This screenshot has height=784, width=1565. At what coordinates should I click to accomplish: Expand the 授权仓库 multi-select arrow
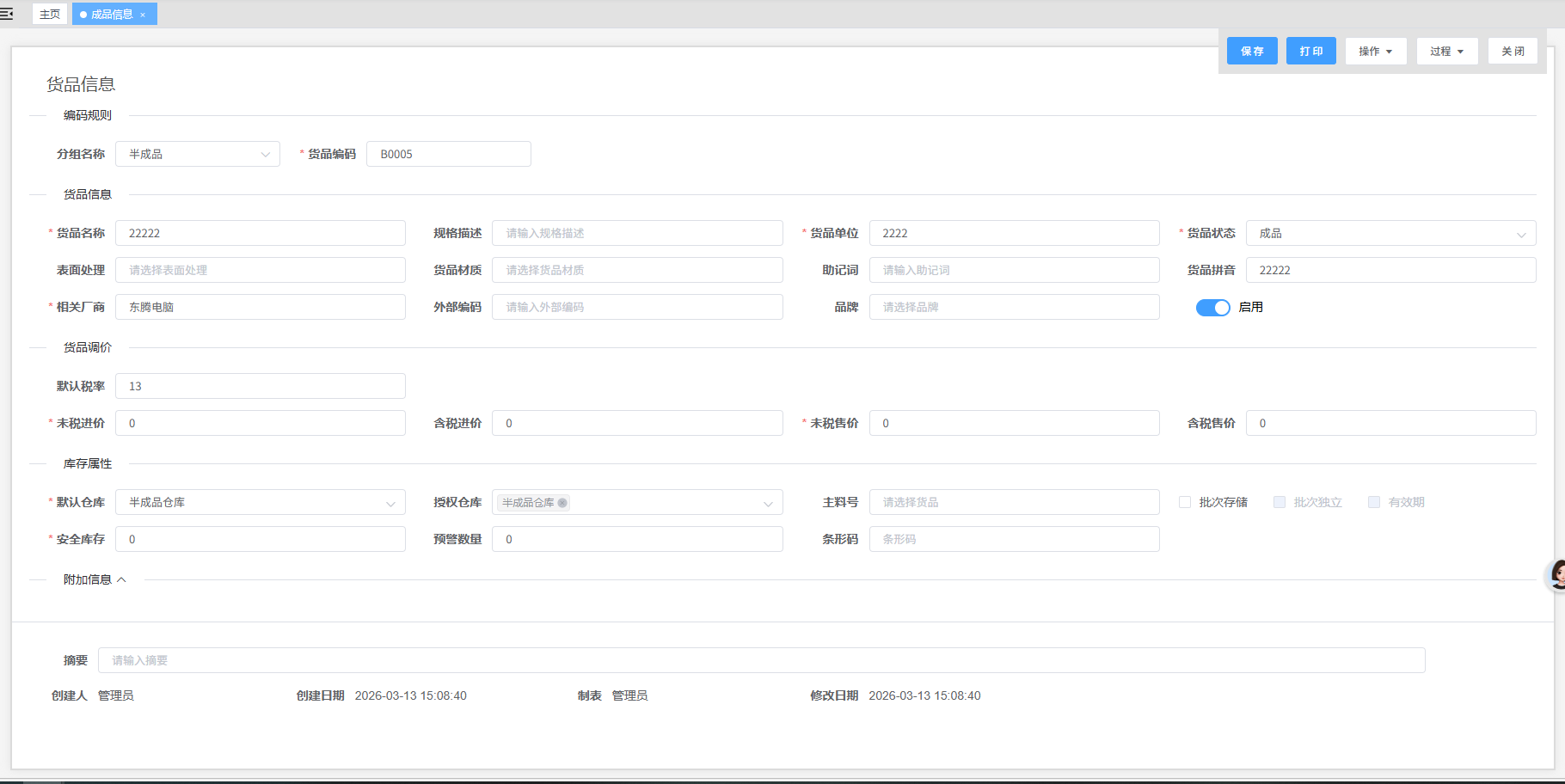click(768, 504)
